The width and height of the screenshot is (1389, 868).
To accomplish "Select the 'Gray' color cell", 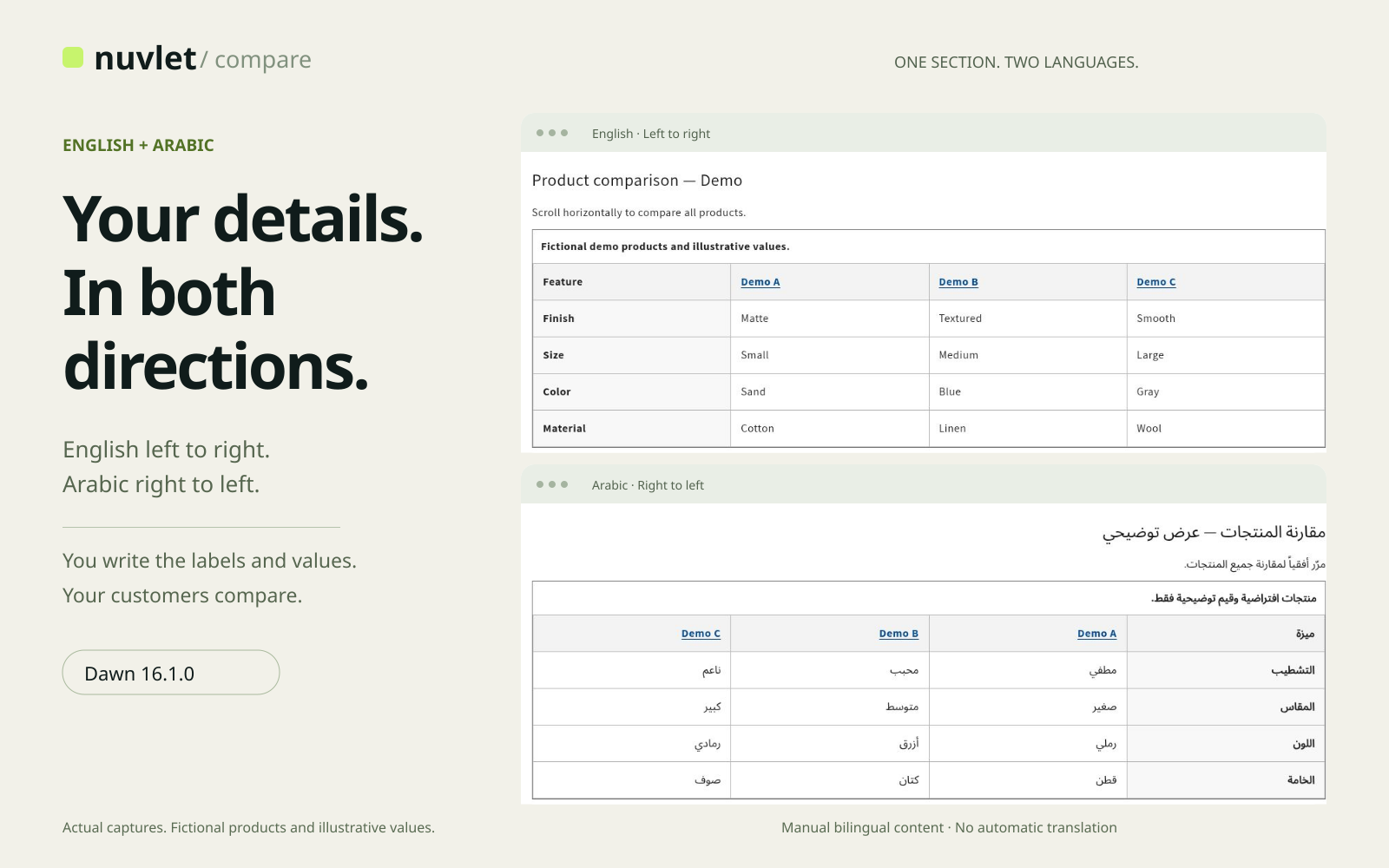I will click(1226, 391).
